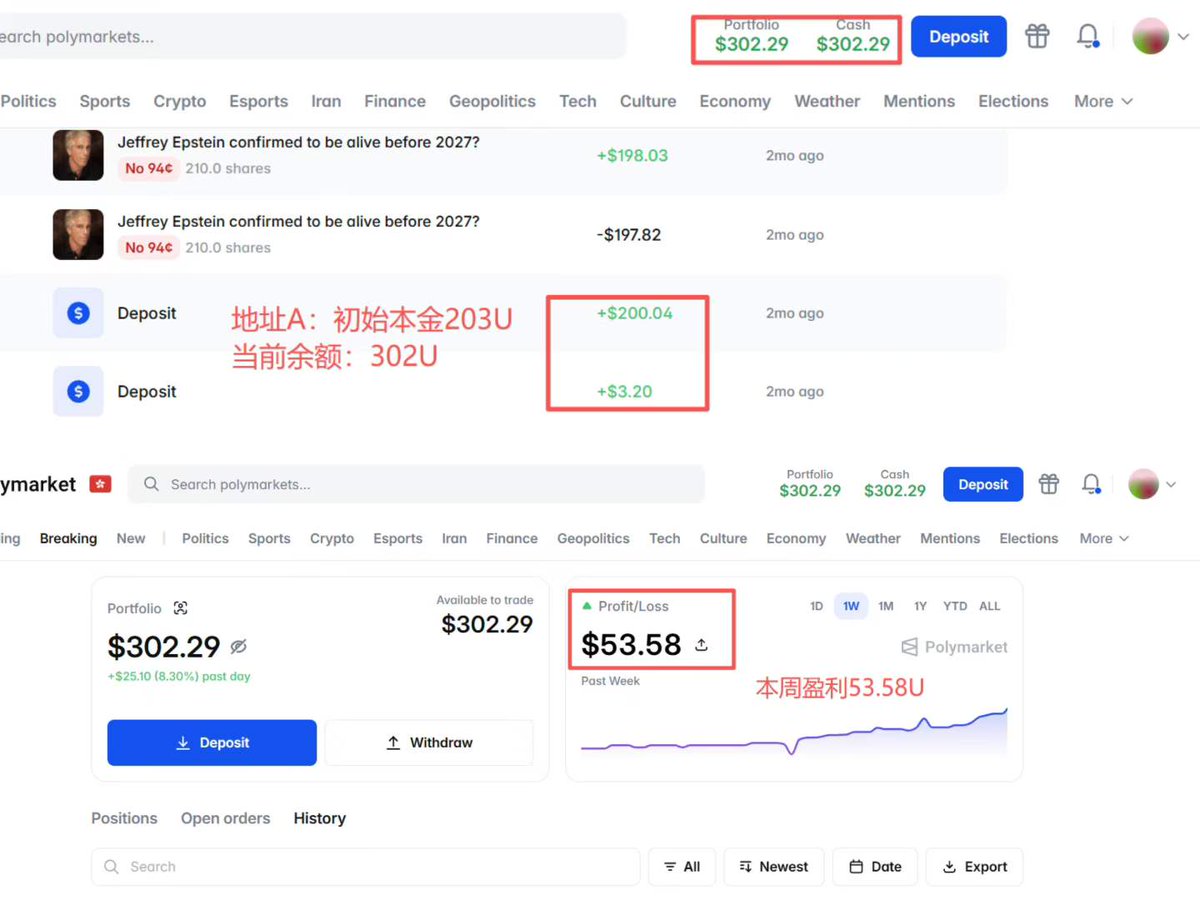Select the 1W time range
Screen dimensions: 1200x900
851,606
